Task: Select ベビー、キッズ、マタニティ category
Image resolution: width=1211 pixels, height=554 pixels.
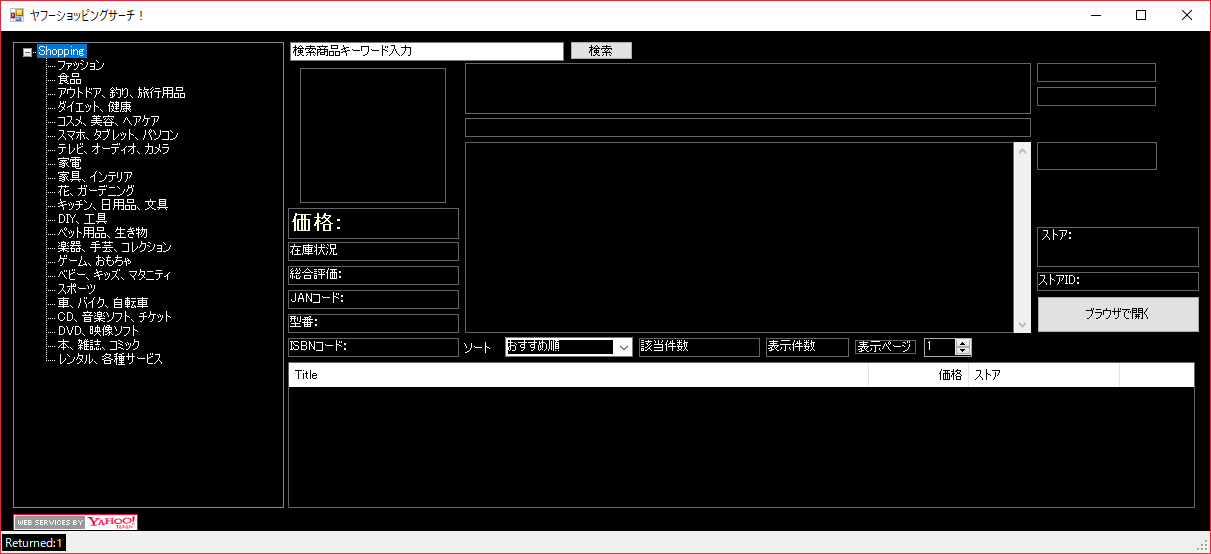Action: click(x=114, y=275)
